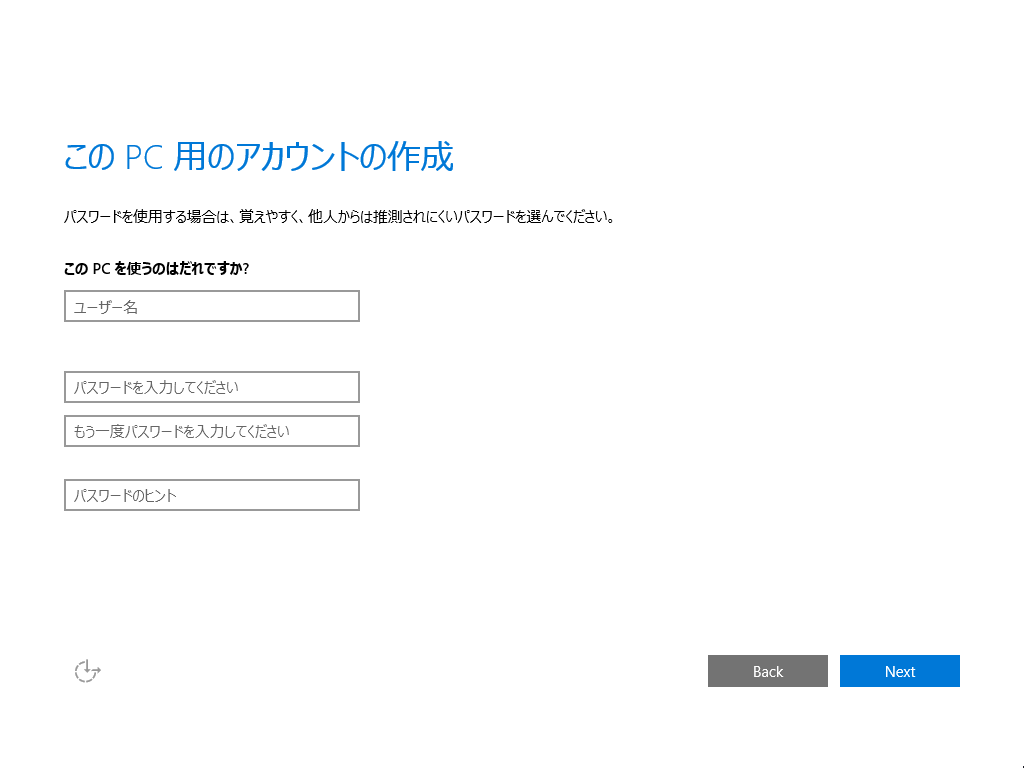Select the もう一度パスワードを入力してください confirm field

coord(212,431)
